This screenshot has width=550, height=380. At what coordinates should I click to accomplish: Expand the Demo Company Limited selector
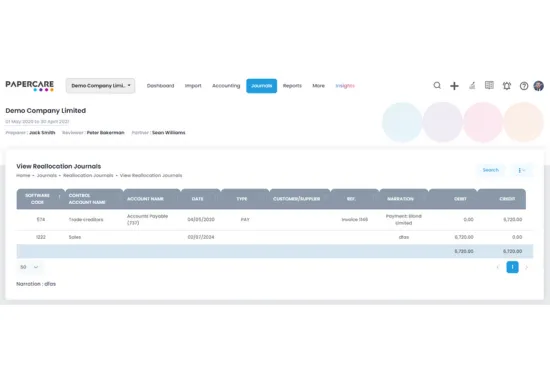click(x=100, y=86)
